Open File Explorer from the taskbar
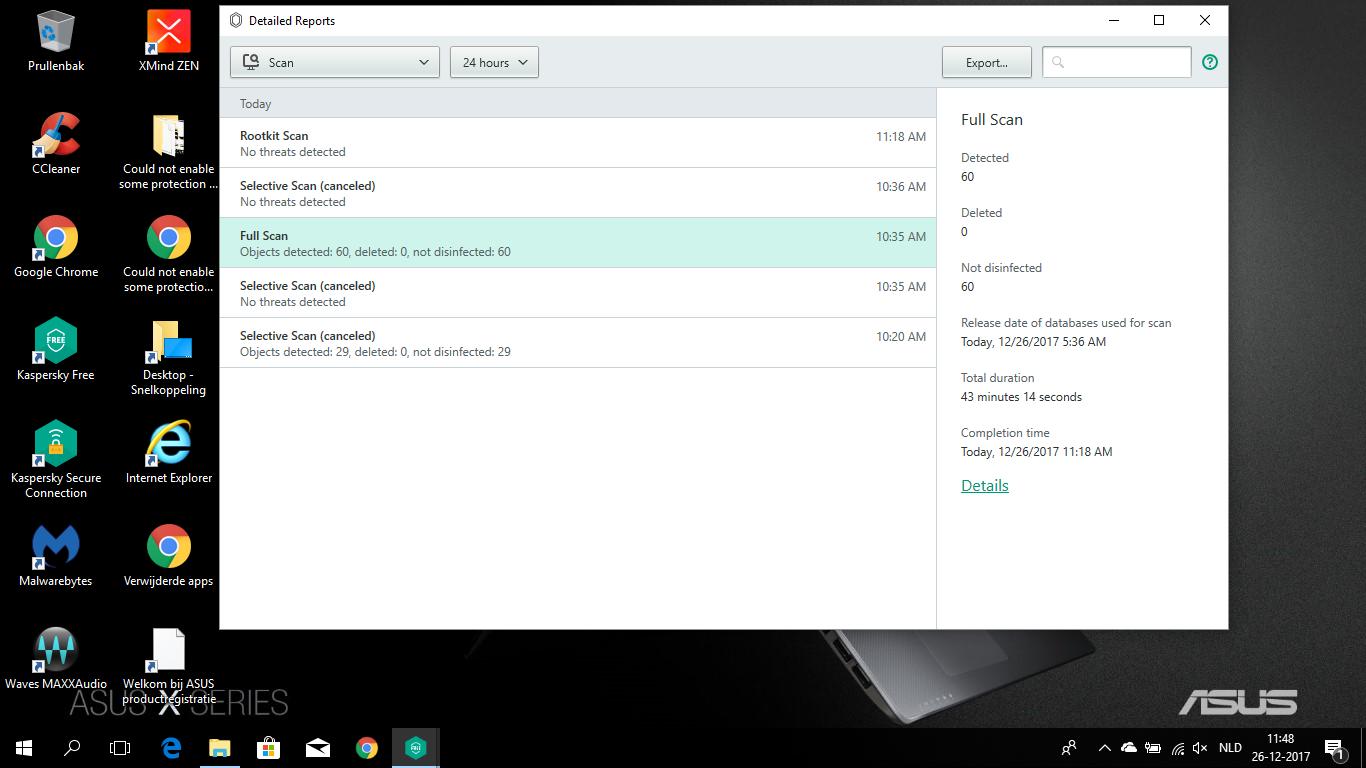This screenshot has height=768, width=1366. coord(219,747)
